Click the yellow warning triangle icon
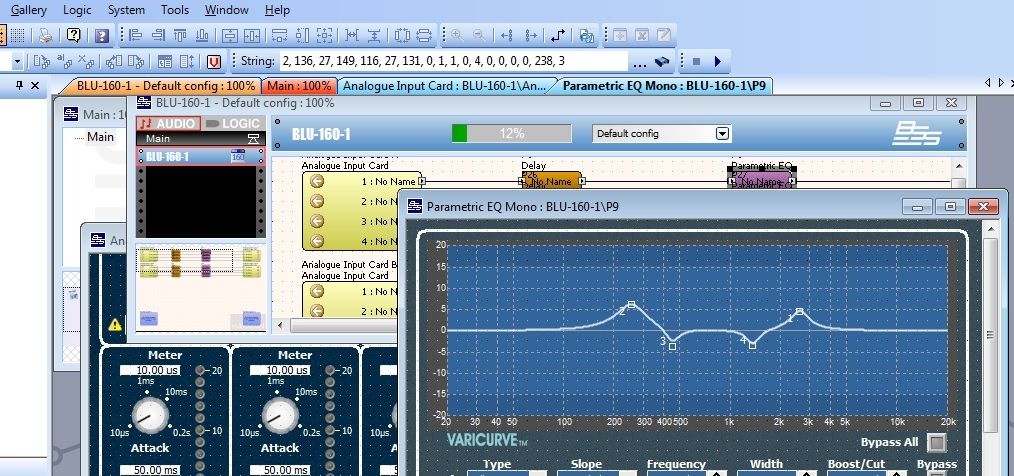 coord(115,324)
